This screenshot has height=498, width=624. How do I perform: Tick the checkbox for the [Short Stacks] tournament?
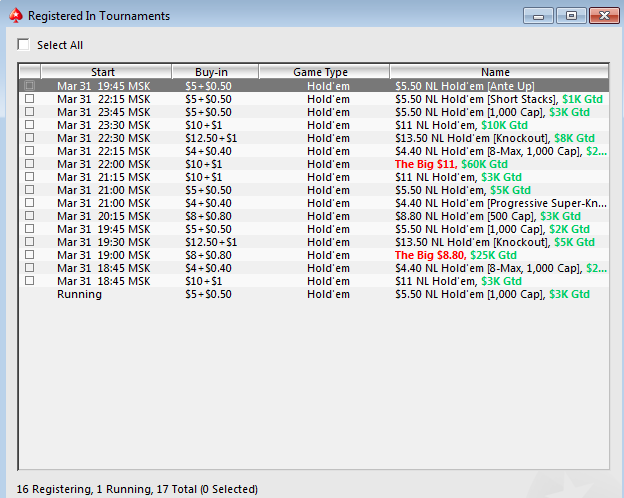(x=29, y=99)
